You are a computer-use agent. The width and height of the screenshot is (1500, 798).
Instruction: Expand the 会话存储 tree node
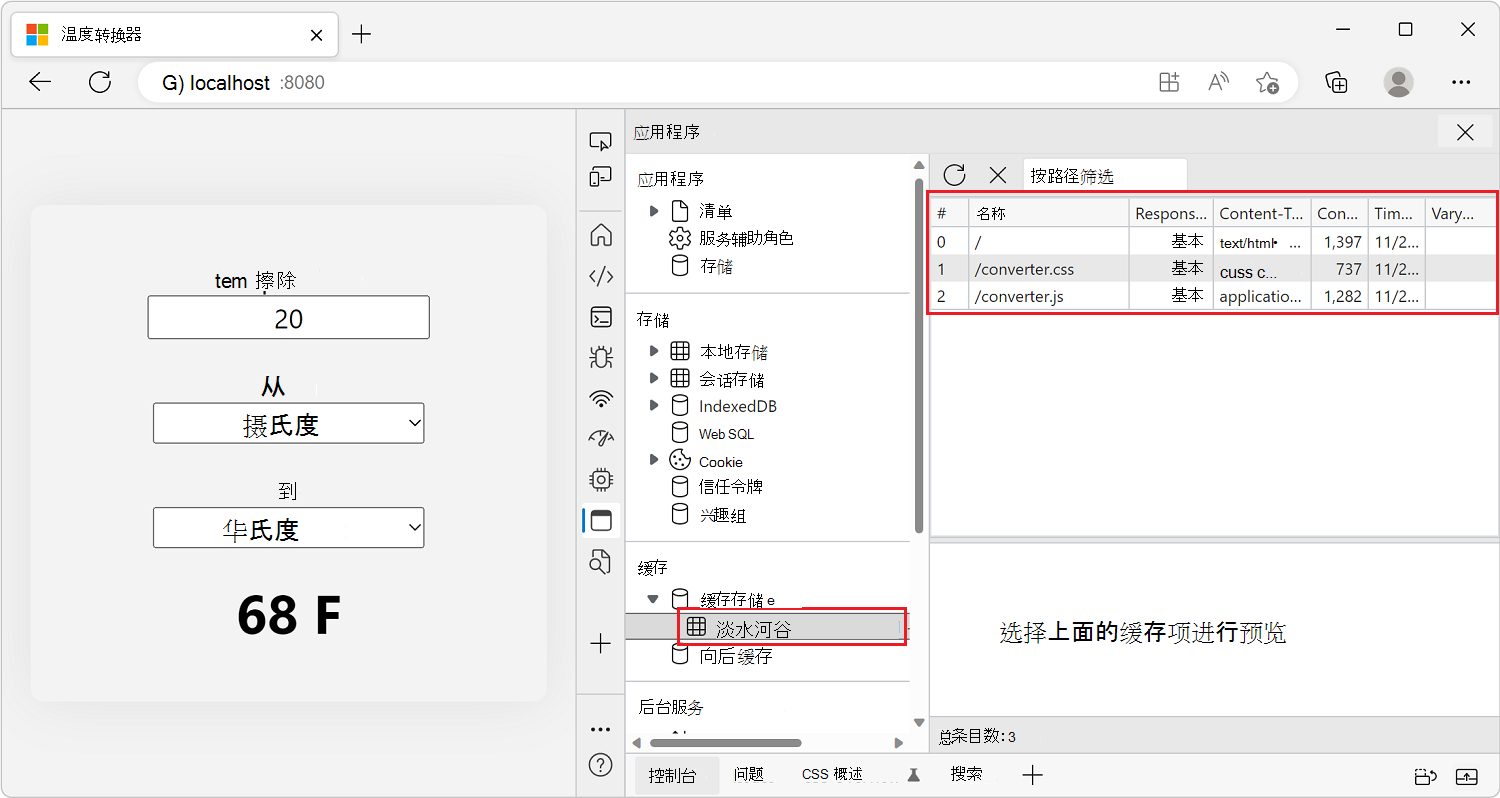point(654,378)
